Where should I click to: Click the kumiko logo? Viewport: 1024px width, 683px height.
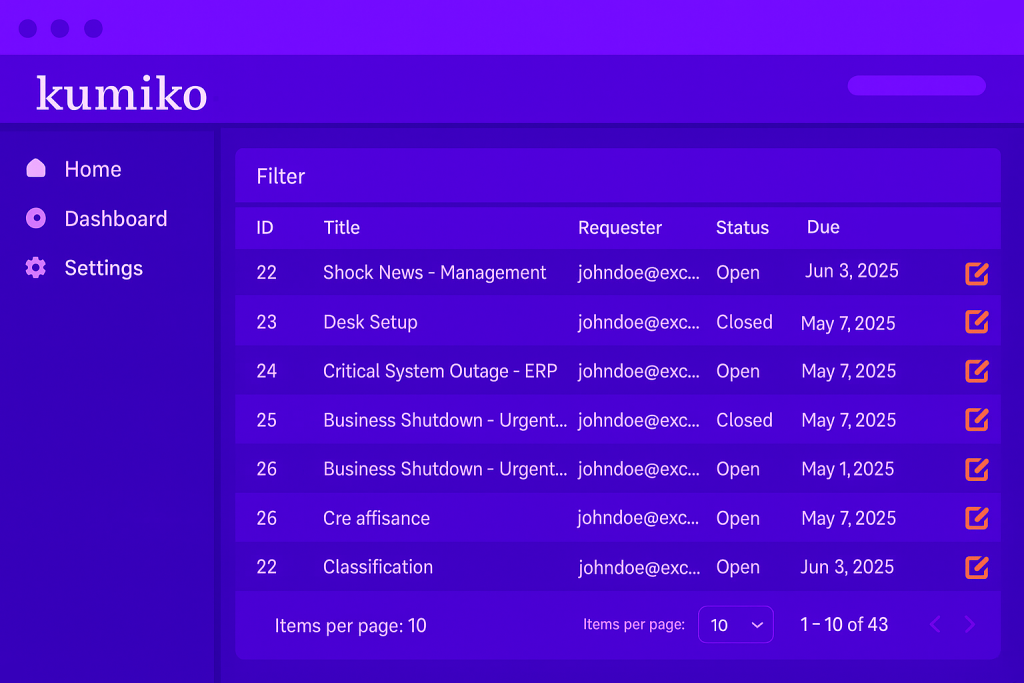122,93
